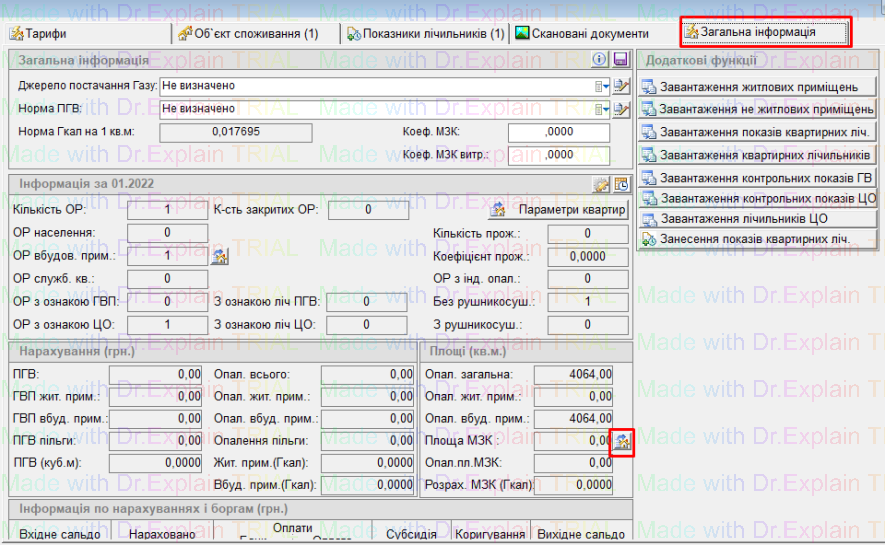Click the purple save diskette icon
The width and height of the screenshot is (885, 545).
coord(620,60)
